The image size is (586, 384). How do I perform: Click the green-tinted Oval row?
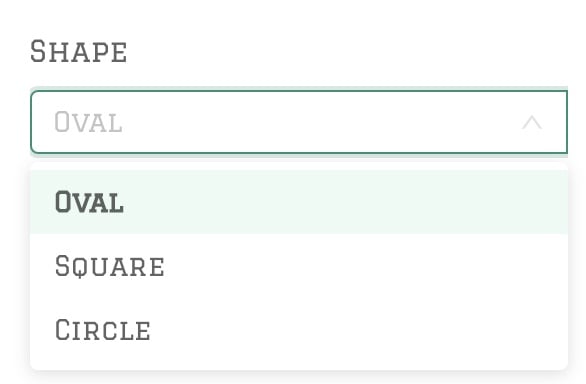point(299,202)
